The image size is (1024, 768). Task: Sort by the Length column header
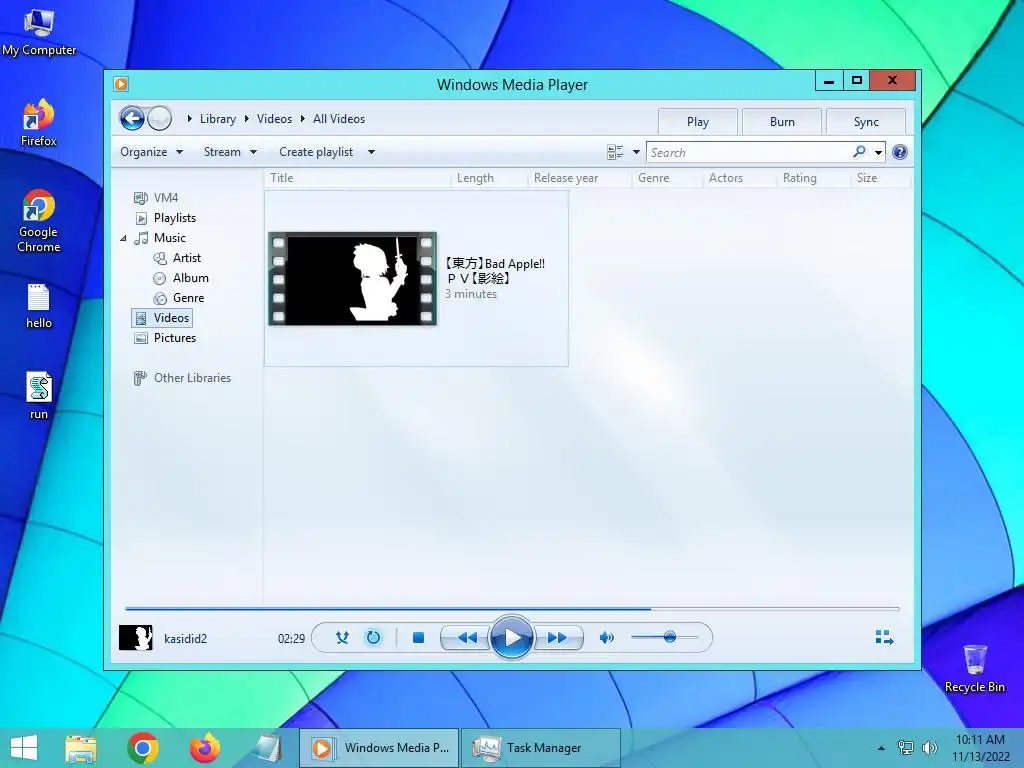489,178
